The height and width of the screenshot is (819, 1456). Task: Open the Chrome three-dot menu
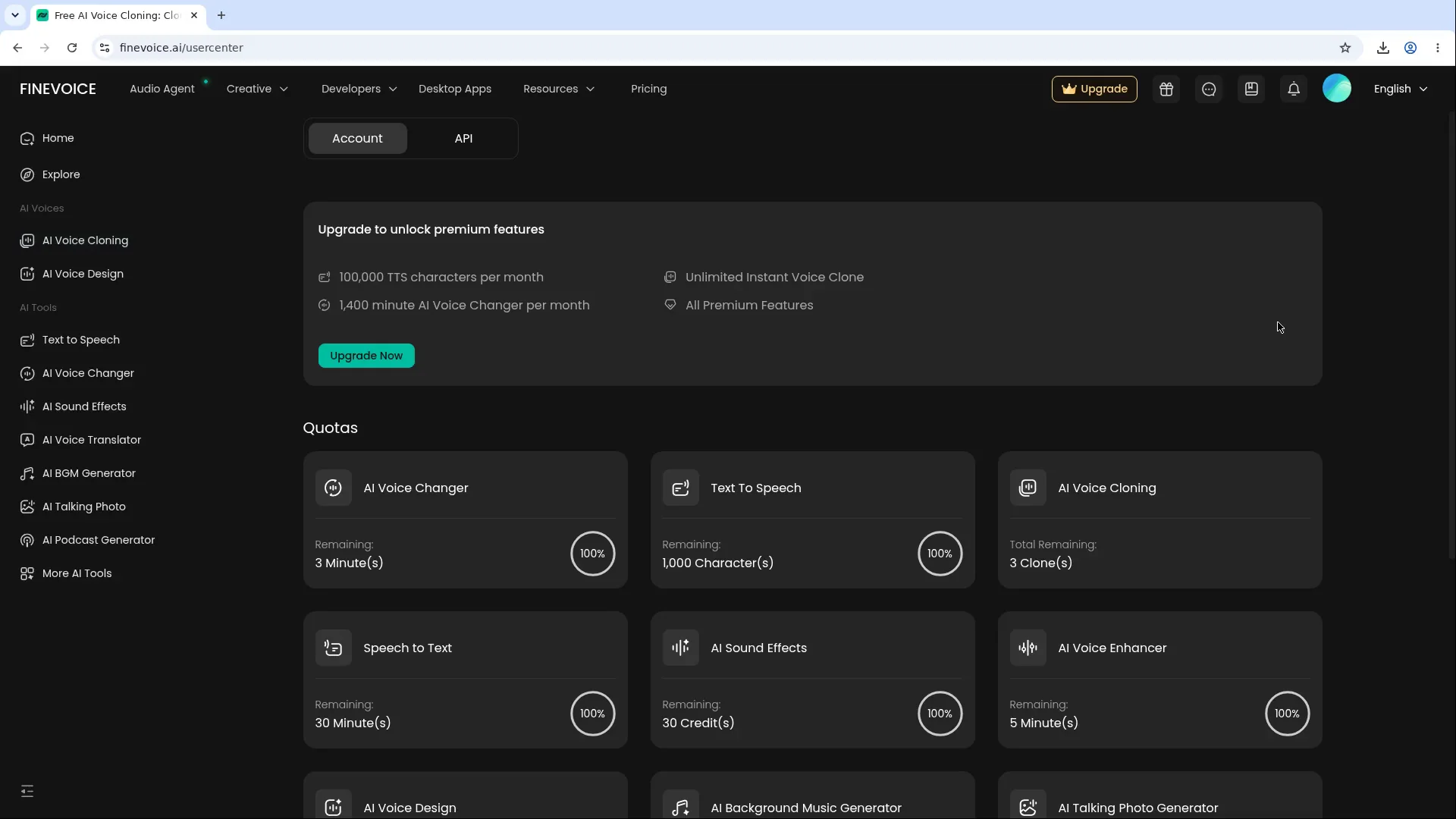pyautogui.click(x=1438, y=48)
